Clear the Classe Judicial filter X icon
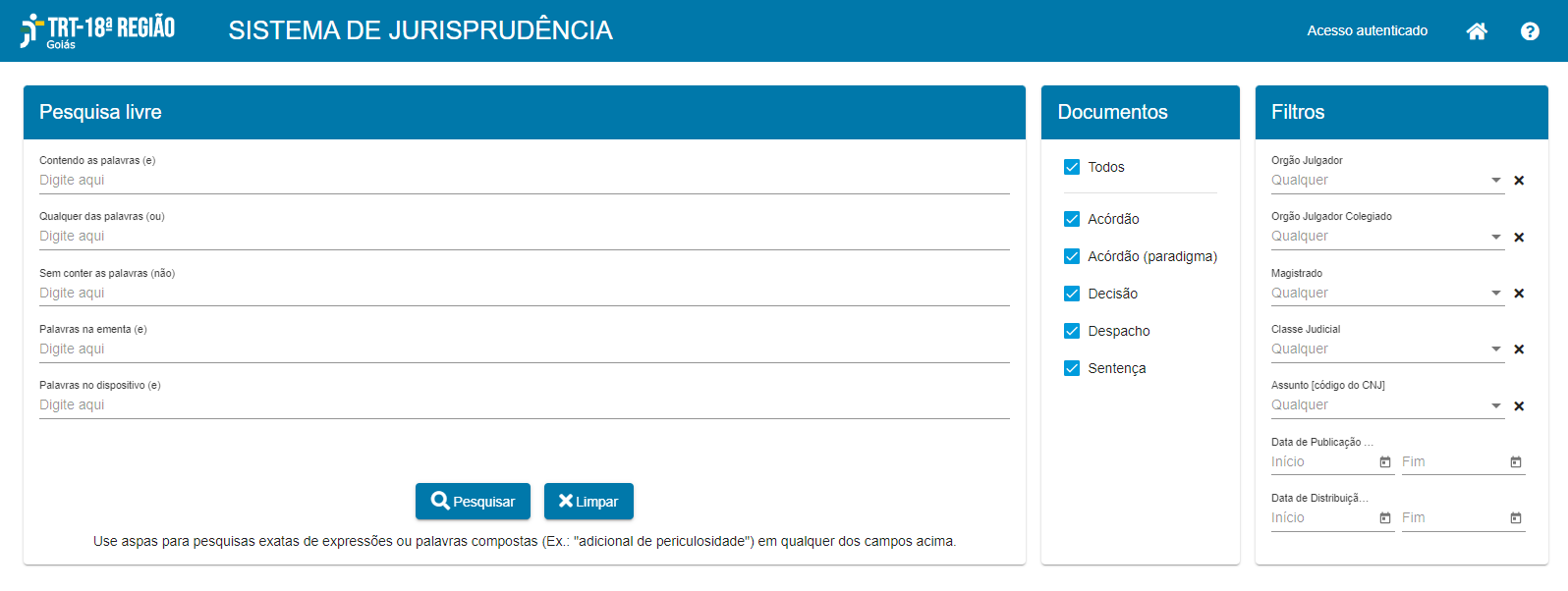 click(1519, 349)
